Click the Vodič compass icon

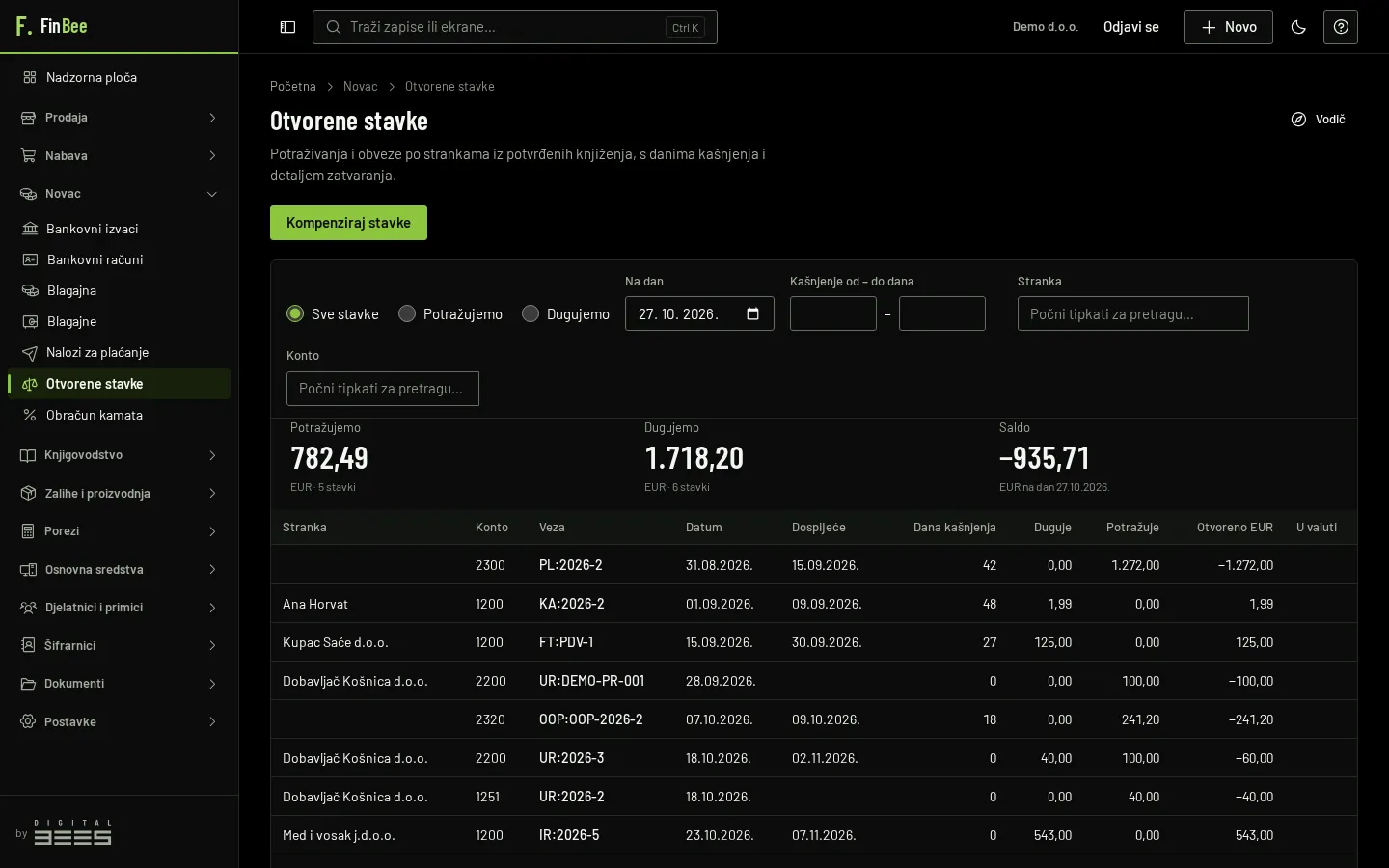1298,120
